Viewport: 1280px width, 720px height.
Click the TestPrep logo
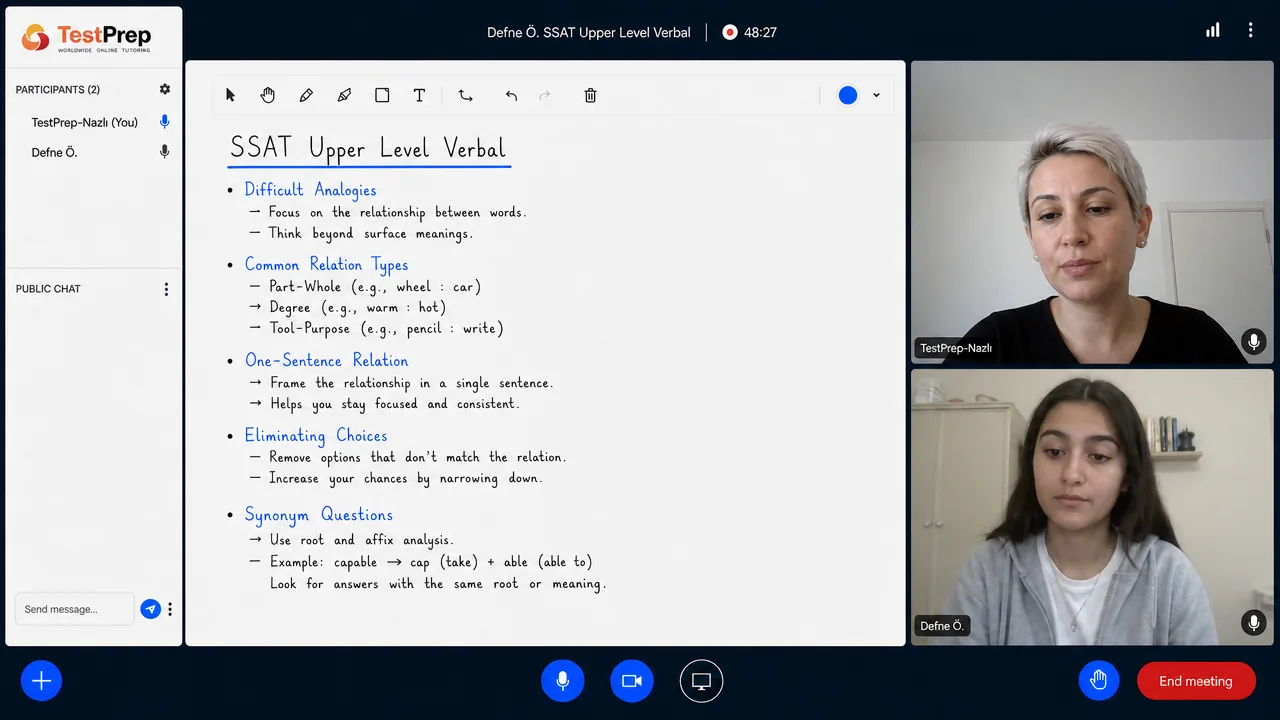[x=86, y=38]
